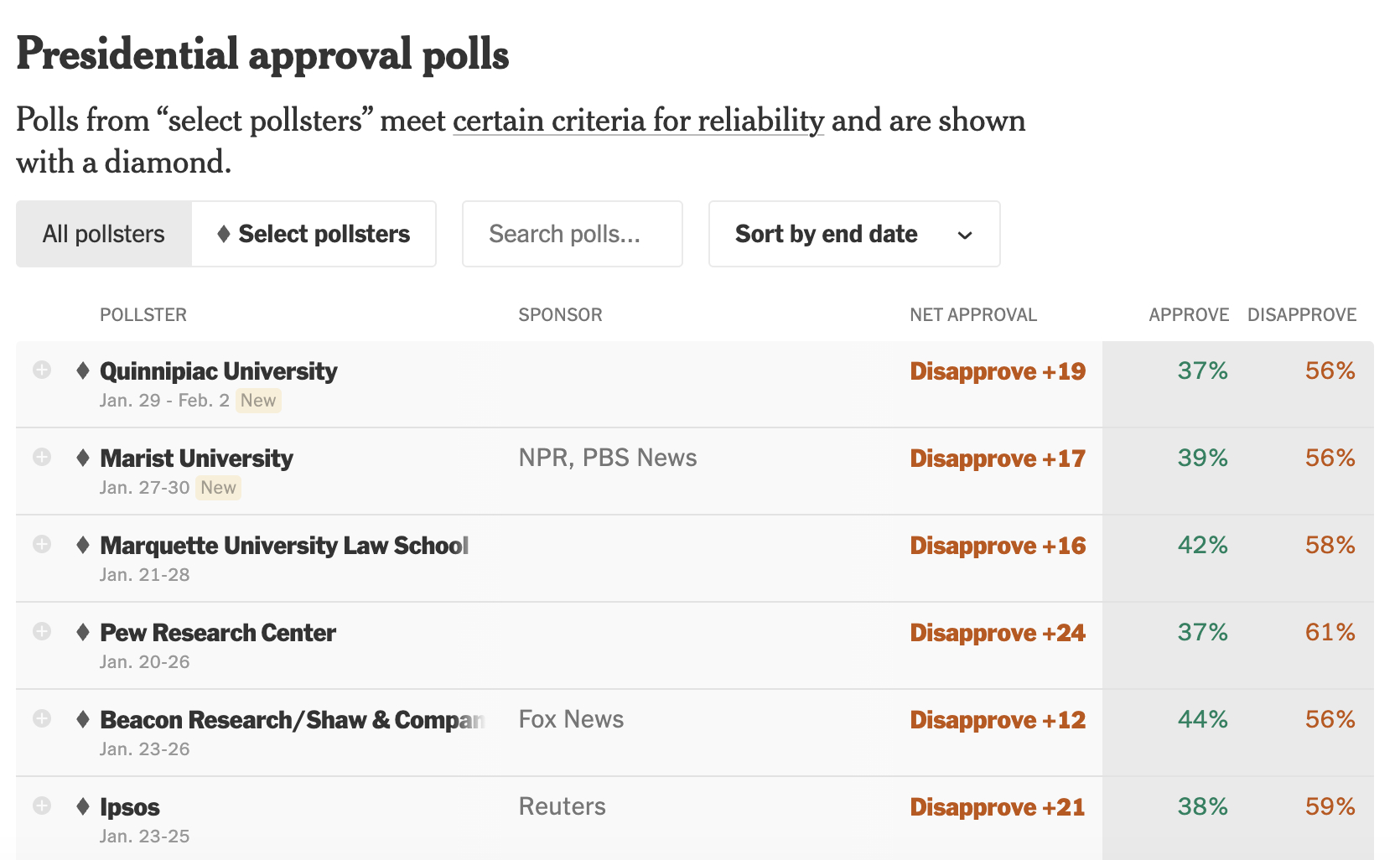Image resolution: width=1400 pixels, height=860 pixels.
Task: Expand the Beacon Research/Shaw poll row
Action: pyautogui.click(x=42, y=718)
